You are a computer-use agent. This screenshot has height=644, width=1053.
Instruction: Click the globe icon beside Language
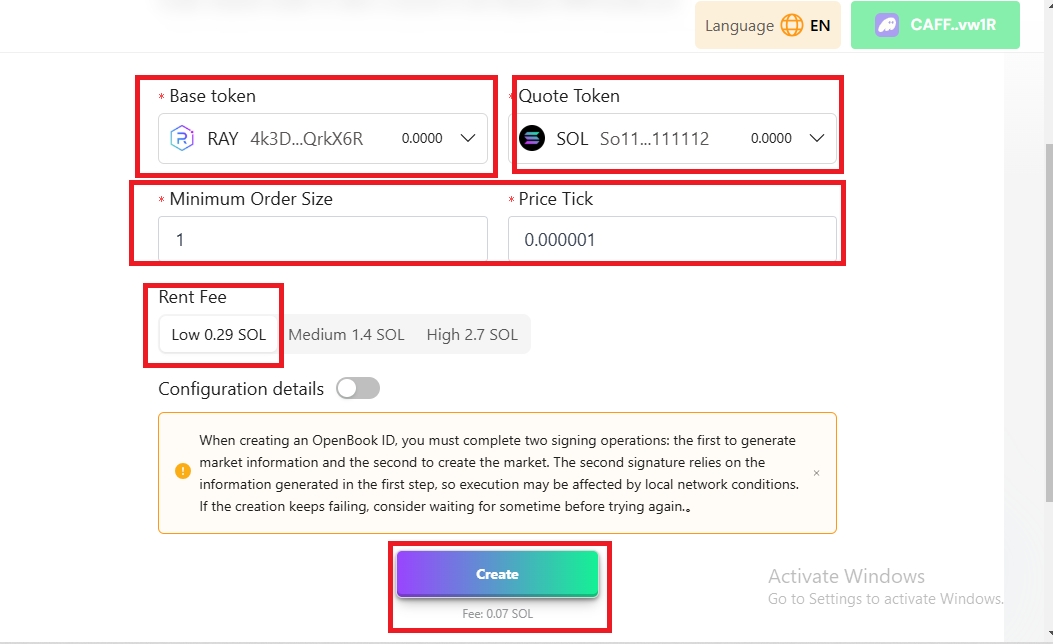click(x=792, y=26)
